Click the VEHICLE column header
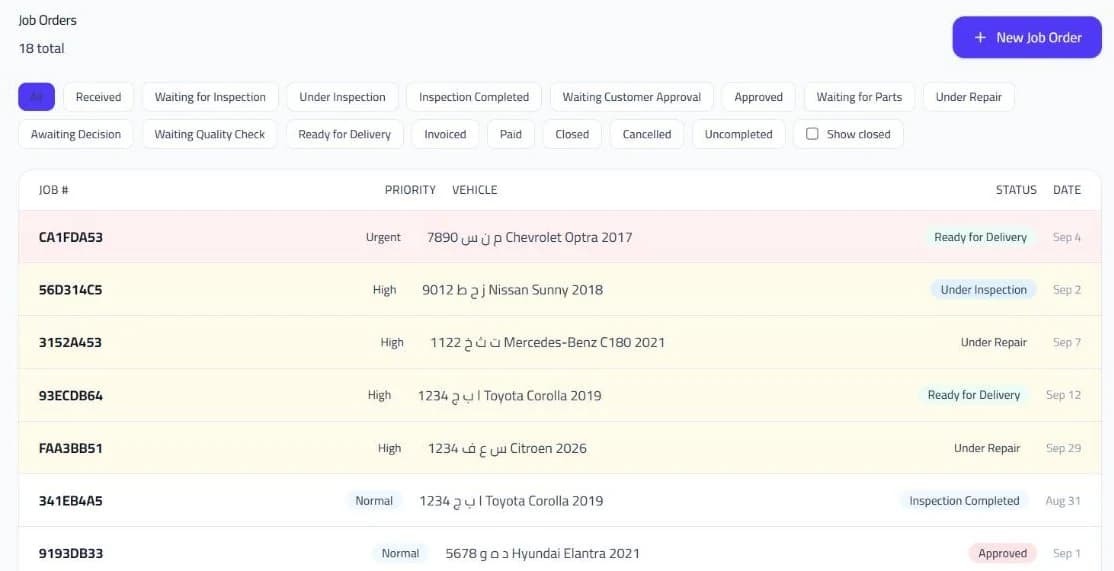Screen dimensions: 1114x571 475,190
